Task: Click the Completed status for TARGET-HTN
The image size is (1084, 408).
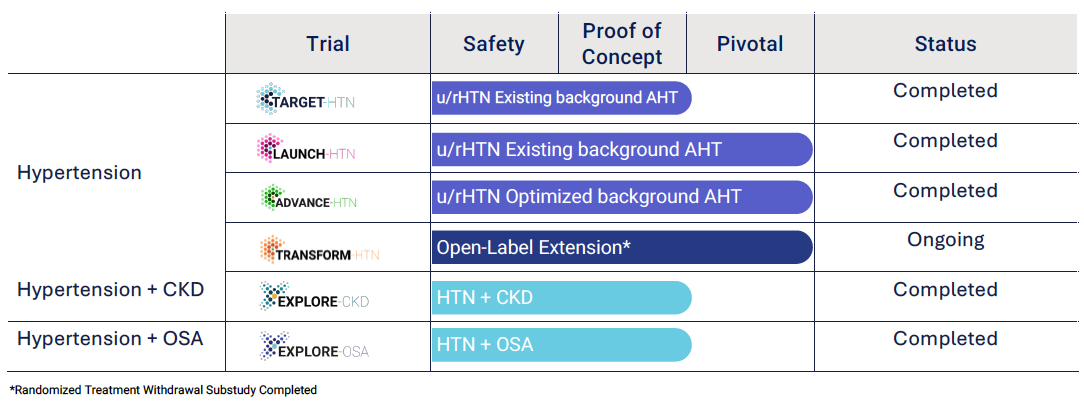Action: [x=945, y=91]
